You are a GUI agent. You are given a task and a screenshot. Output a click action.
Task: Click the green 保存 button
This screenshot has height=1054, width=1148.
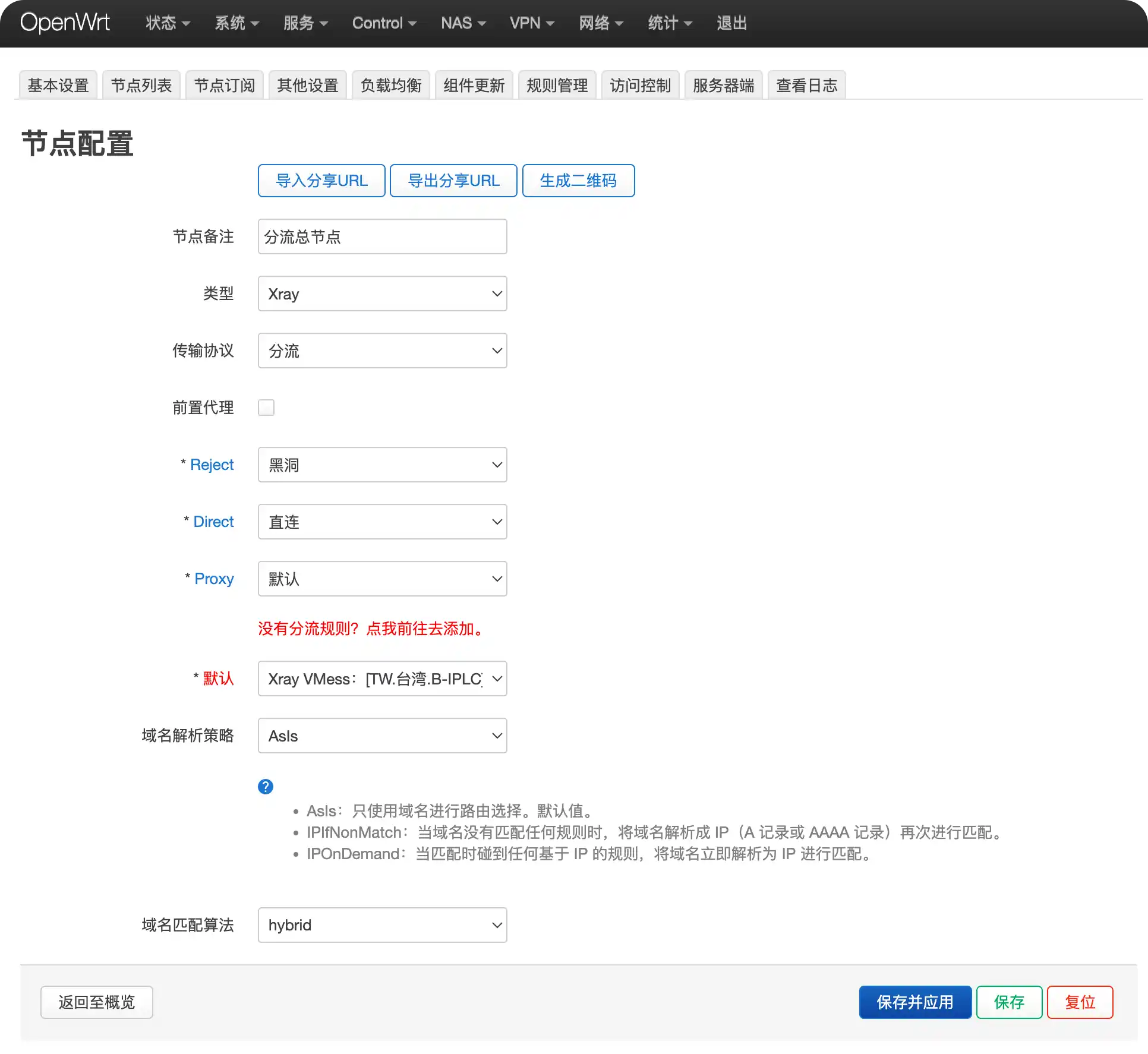click(1010, 1002)
